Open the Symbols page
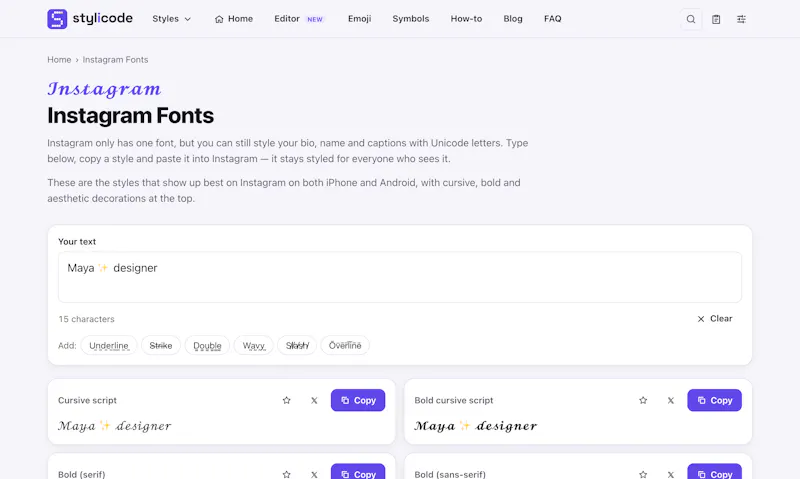This screenshot has height=479, width=800. click(411, 19)
